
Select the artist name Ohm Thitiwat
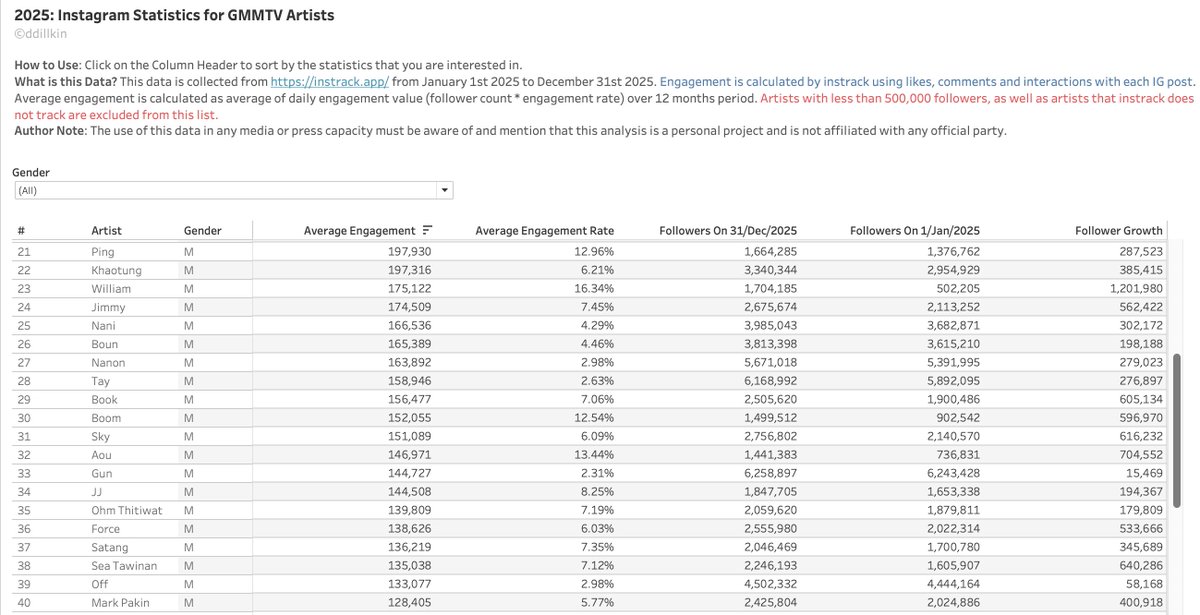click(125, 510)
